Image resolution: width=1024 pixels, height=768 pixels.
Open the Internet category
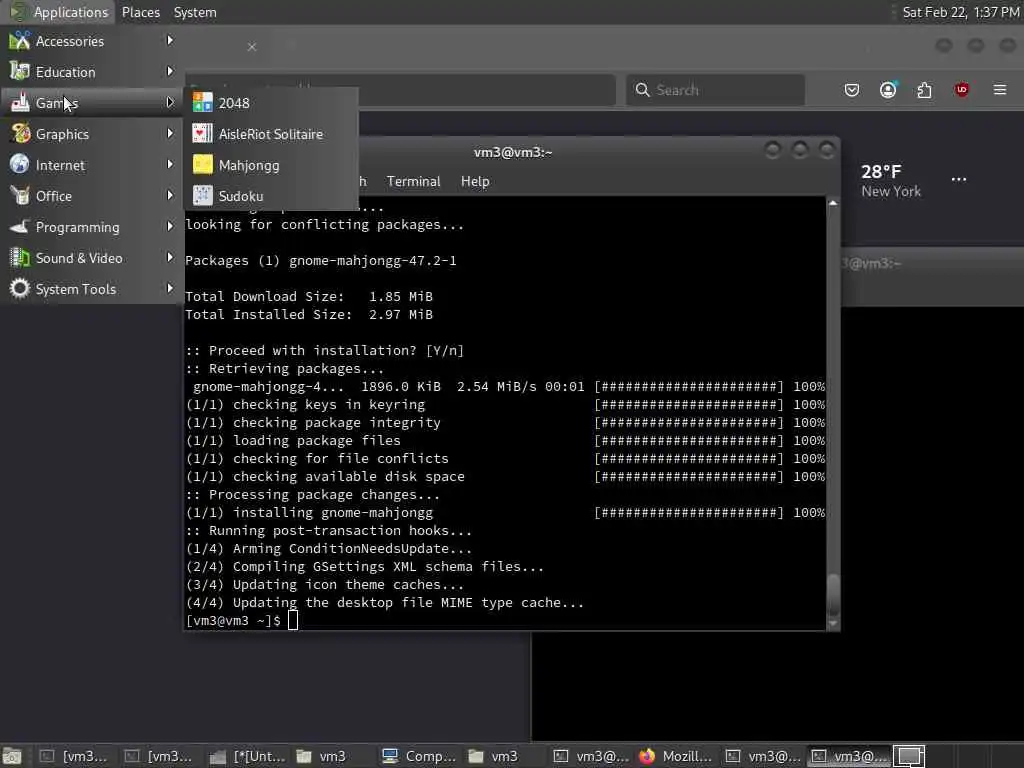[x=92, y=165]
